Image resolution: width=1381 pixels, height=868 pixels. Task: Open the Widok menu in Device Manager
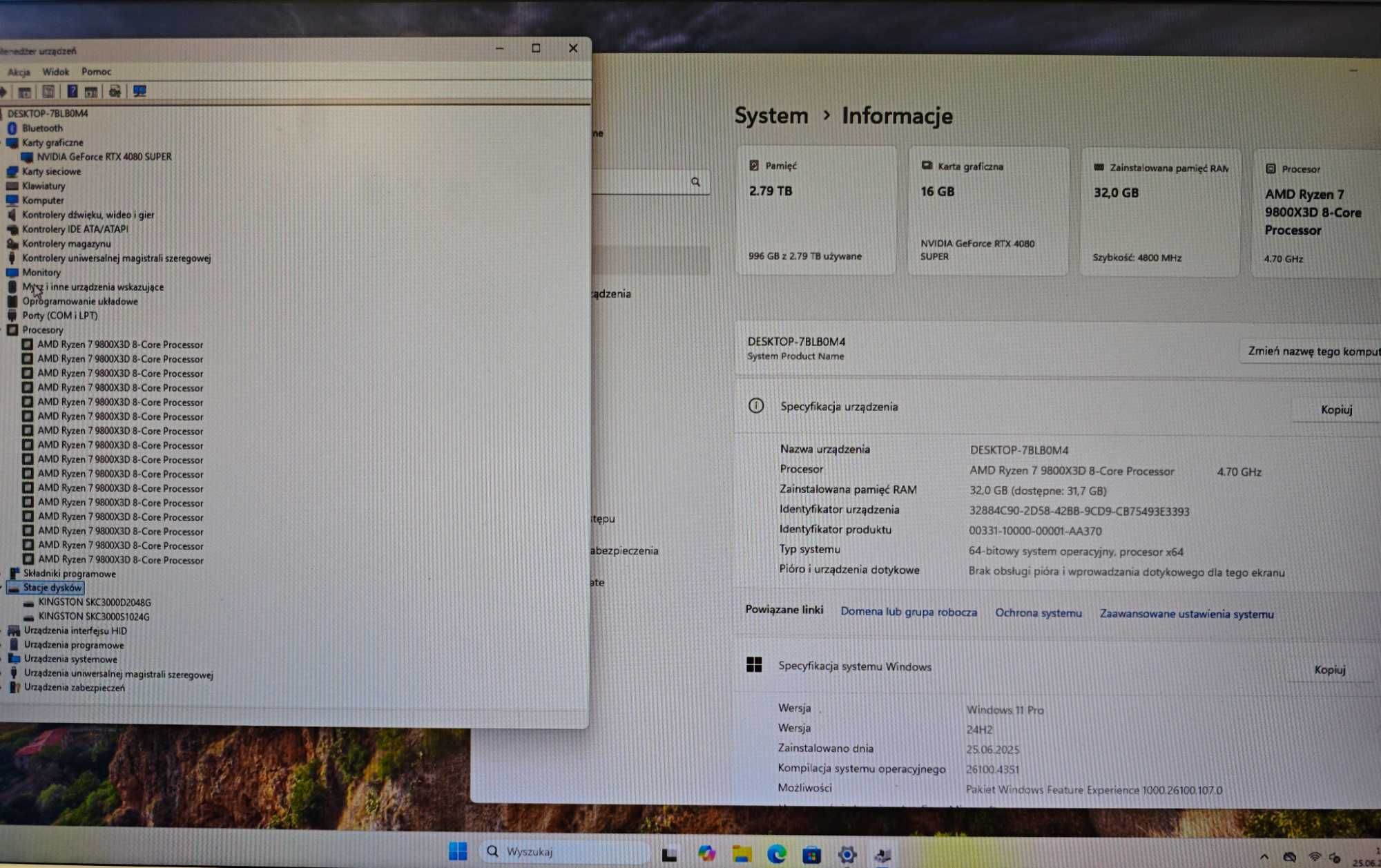(x=55, y=72)
